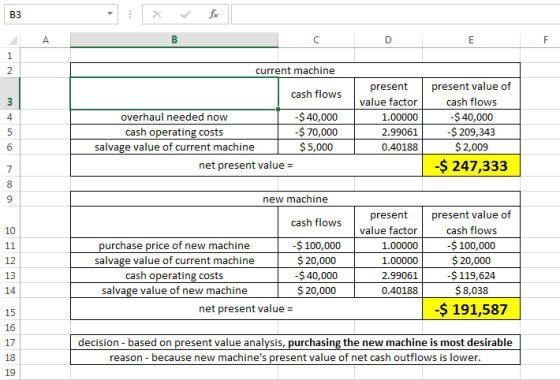Screen dimensions: 560x380
Task: Click the -$209,343 present value cell
Action: pyautogui.click(x=471, y=132)
